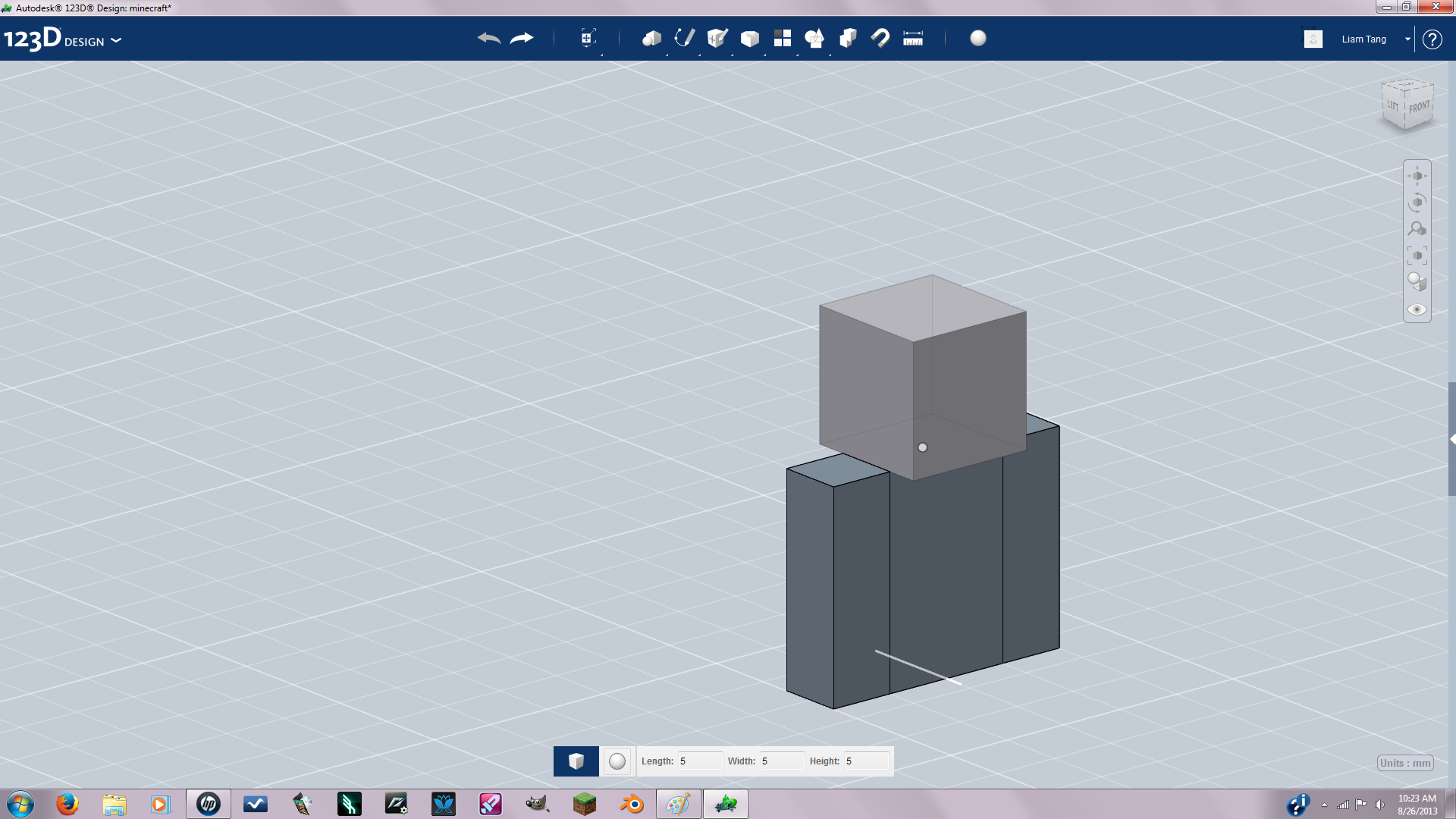This screenshot has width=1456, height=819.
Task: Click the Units : mm button
Action: tap(1405, 764)
